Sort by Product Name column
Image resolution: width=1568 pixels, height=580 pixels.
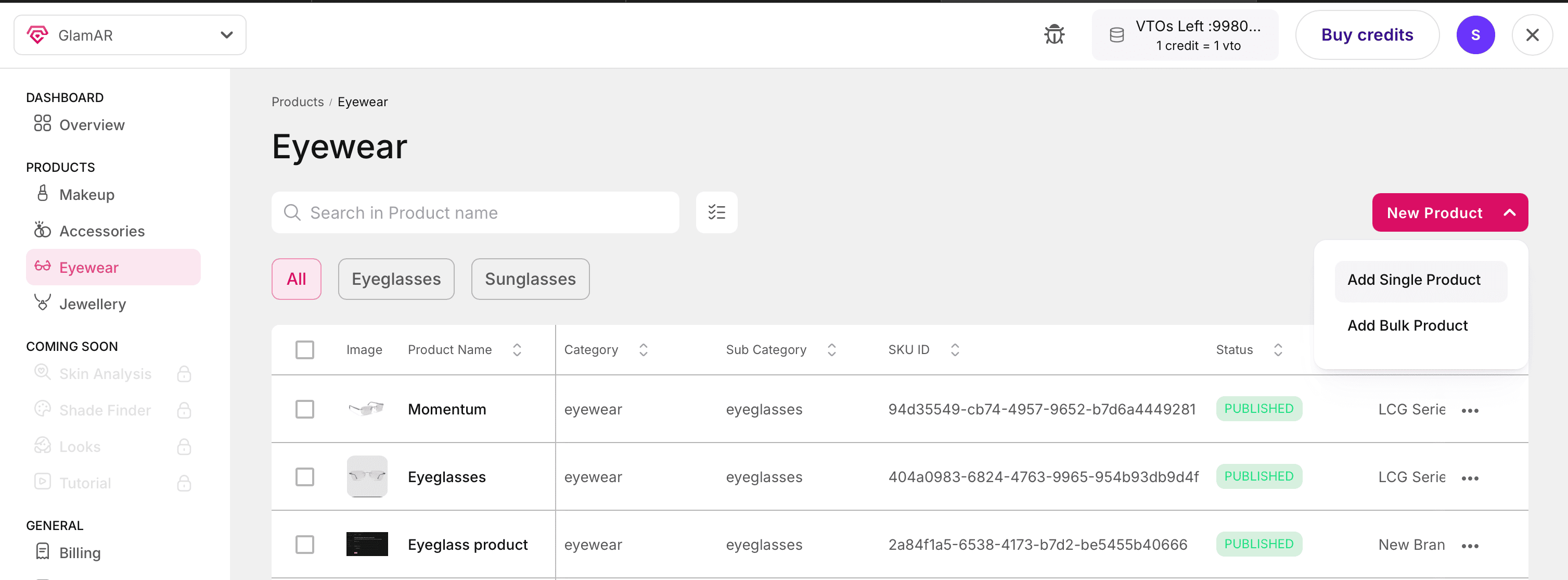click(x=517, y=350)
